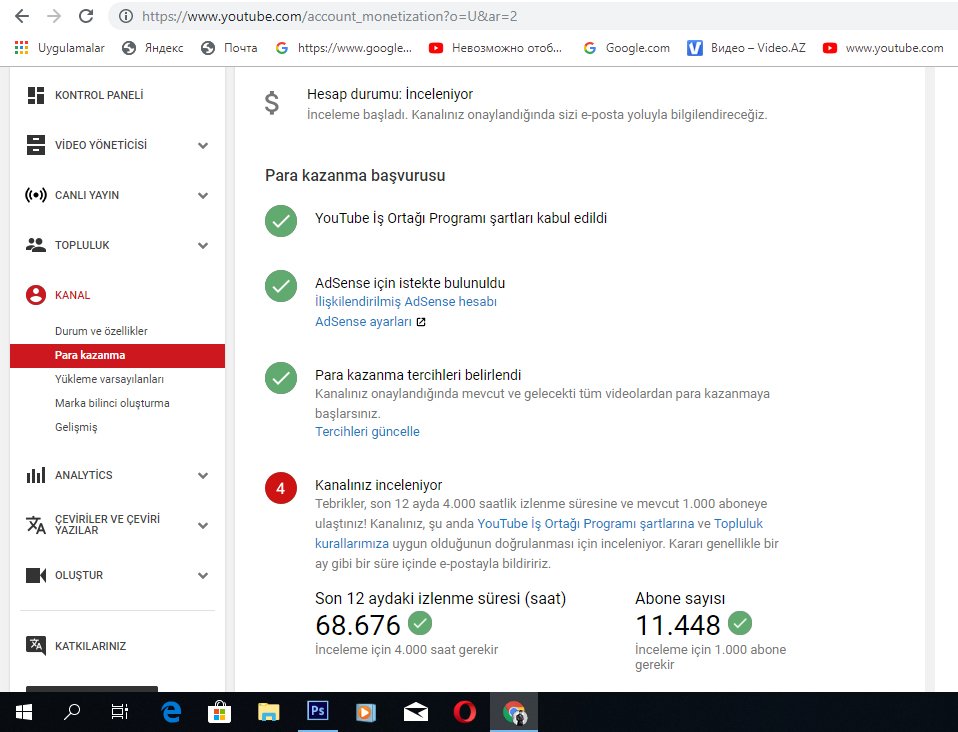Expand the CANLI YAYIN section
Screen dimensions: 958x732
pos(203,196)
